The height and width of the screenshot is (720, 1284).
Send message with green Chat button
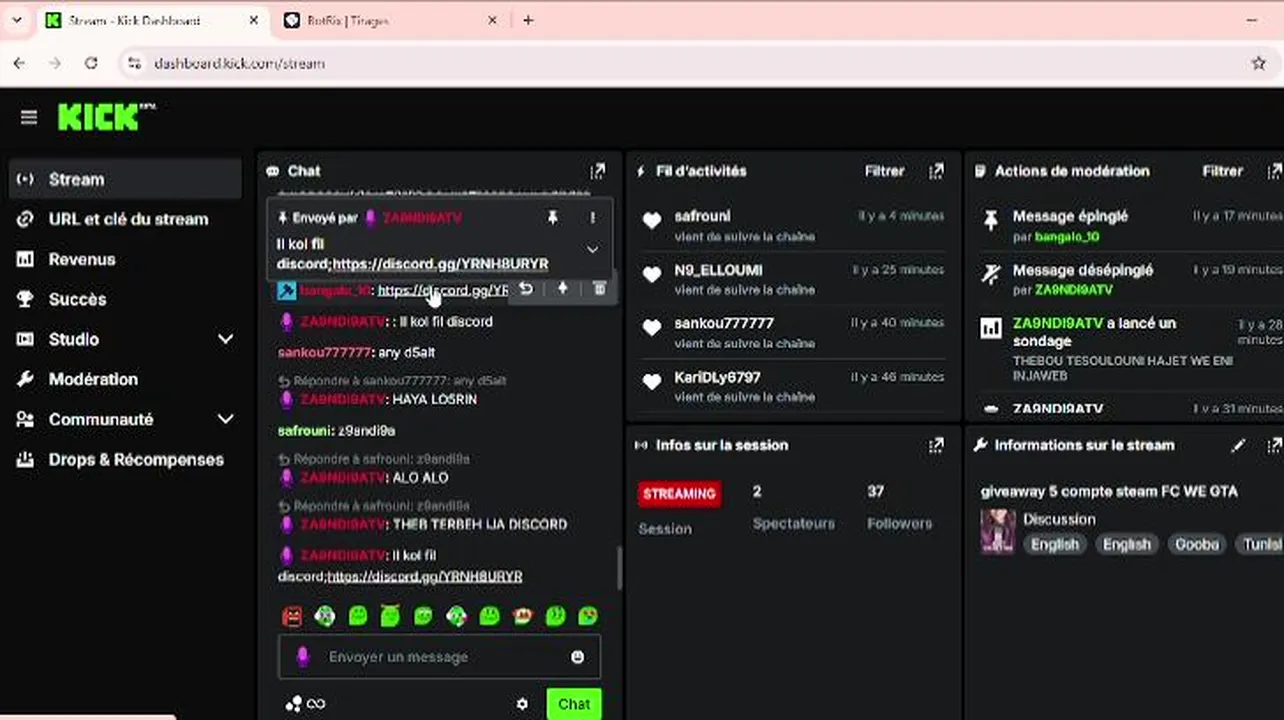coord(574,704)
